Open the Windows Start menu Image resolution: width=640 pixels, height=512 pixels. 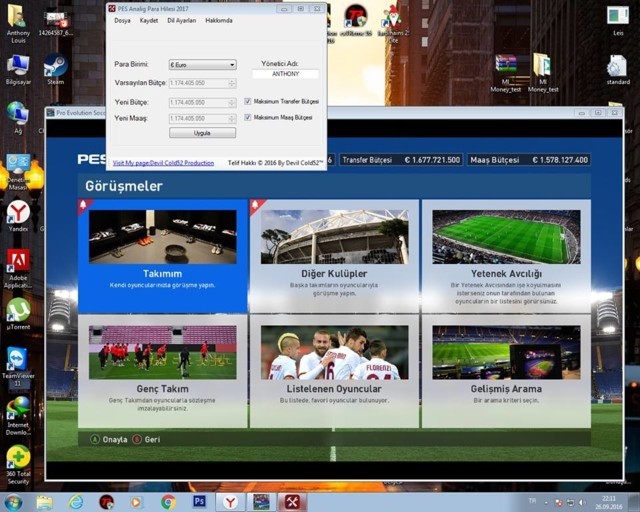[x=13, y=502]
